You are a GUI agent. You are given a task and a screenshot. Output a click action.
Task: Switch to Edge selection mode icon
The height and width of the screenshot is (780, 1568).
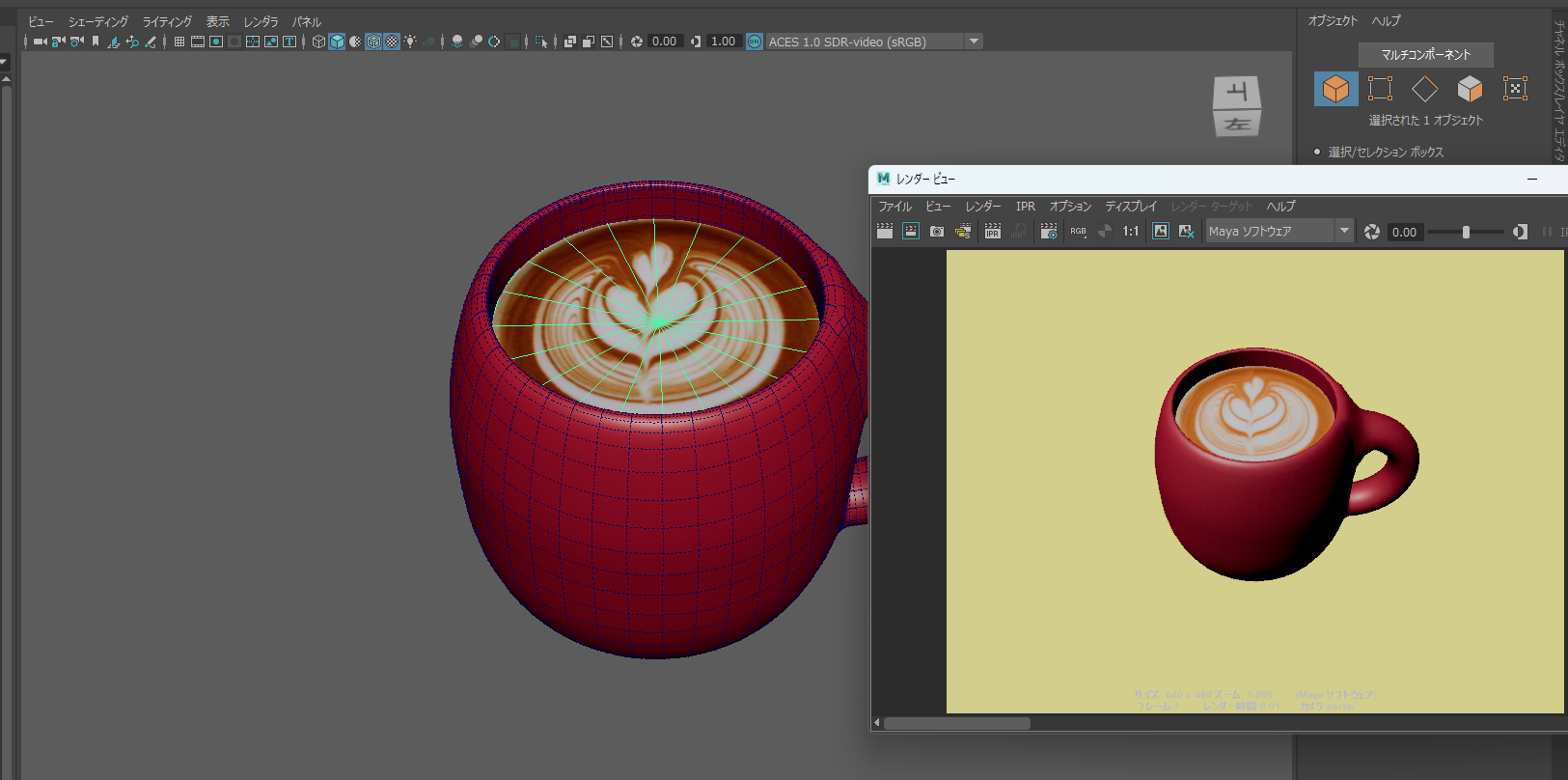click(1424, 89)
